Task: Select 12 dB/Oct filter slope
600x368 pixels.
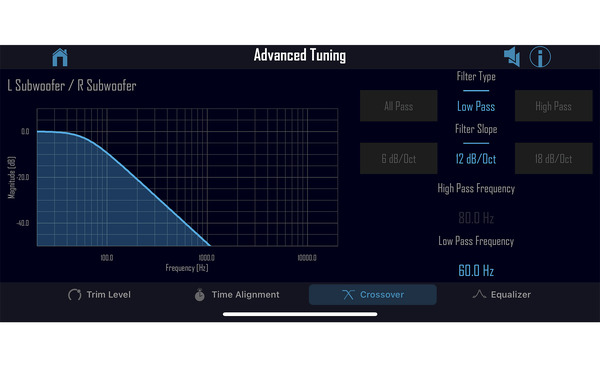Action: click(x=476, y=159)
